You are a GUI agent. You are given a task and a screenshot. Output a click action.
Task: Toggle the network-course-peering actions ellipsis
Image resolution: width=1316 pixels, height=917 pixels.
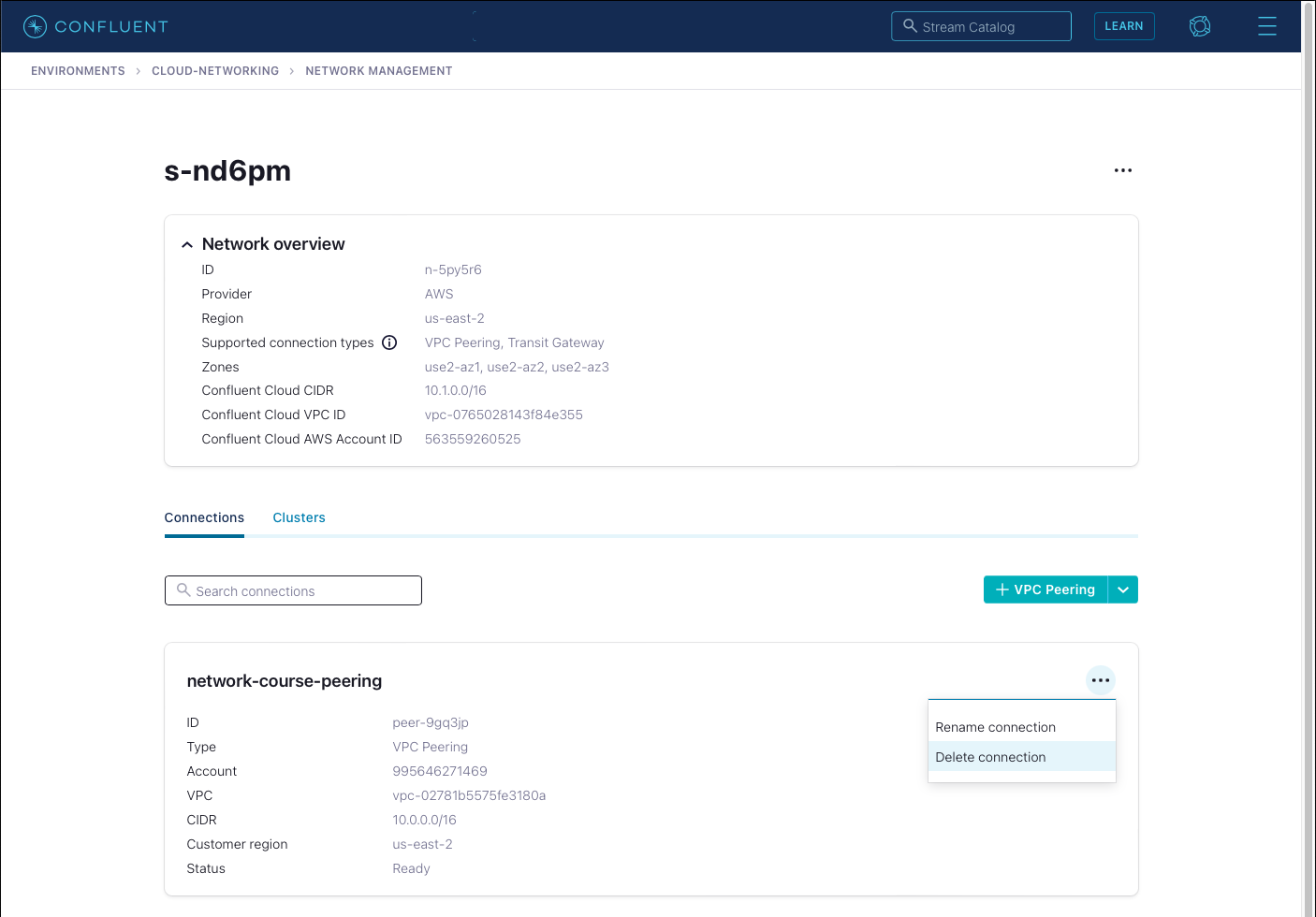(1101, 680)
